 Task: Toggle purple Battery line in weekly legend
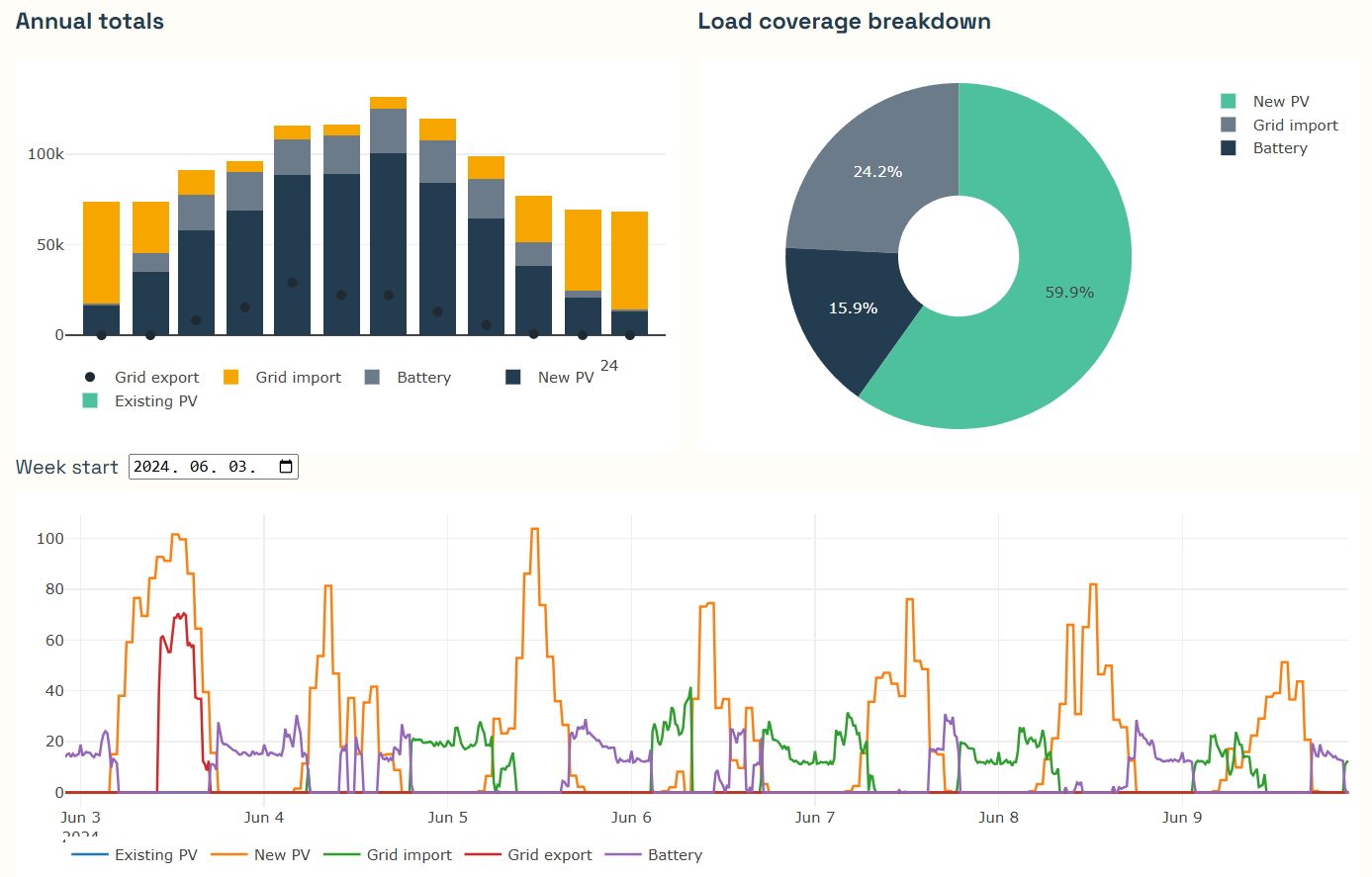coord(674,855)
